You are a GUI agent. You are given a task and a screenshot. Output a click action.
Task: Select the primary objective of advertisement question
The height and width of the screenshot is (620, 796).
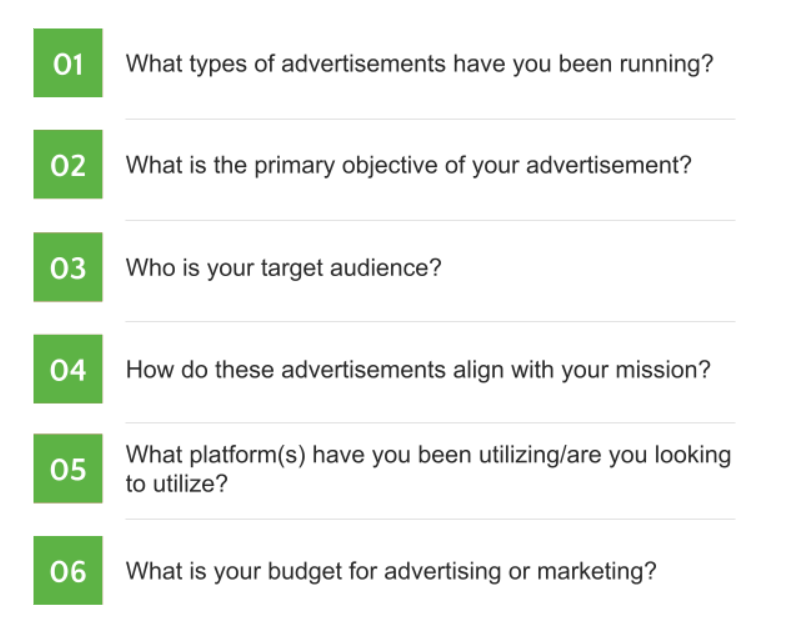click(x=409, y=166)
